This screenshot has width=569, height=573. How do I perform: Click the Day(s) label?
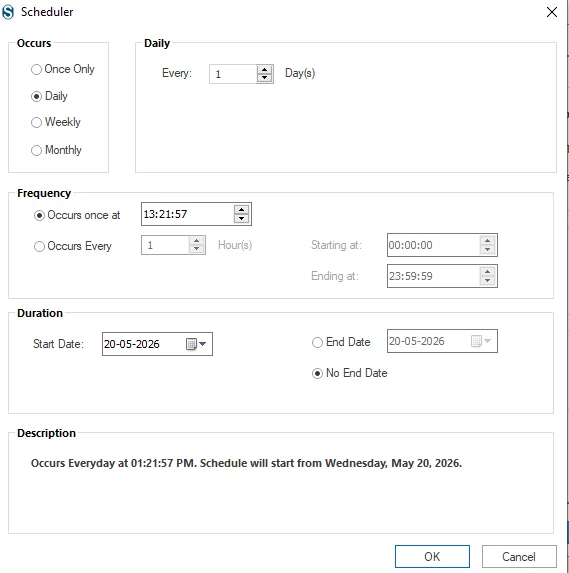coord(300,73)
